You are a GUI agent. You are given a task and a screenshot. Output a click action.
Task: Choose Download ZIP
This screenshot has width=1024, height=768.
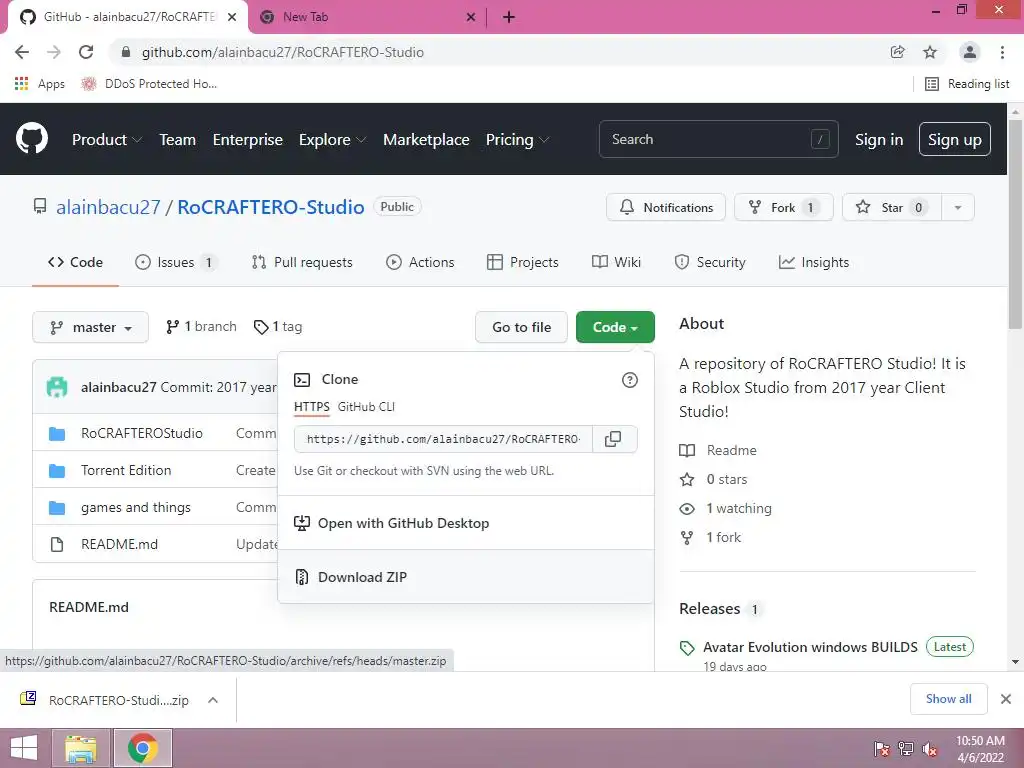(466, 577)
